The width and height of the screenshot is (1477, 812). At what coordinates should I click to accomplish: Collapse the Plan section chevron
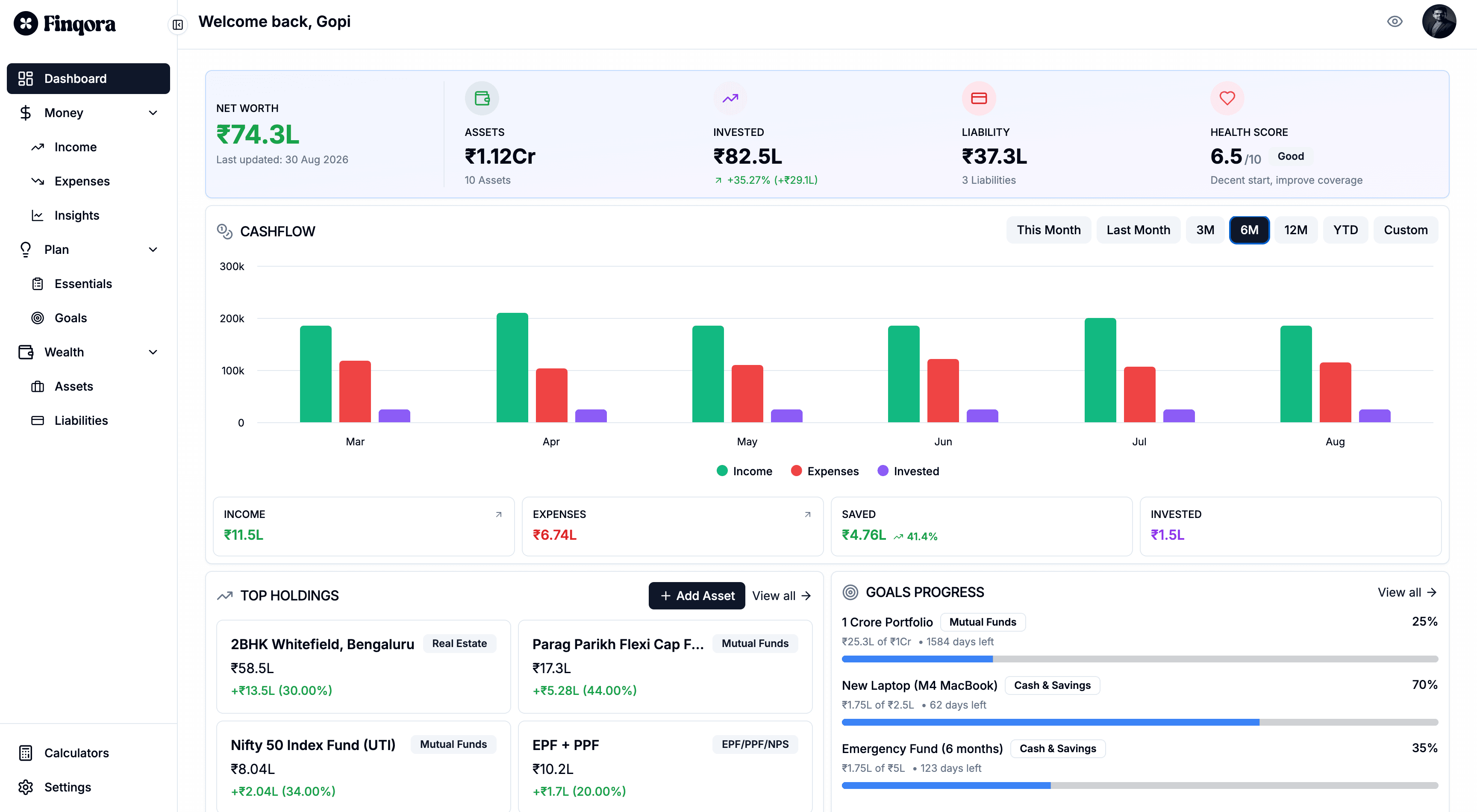click(153, 250)
